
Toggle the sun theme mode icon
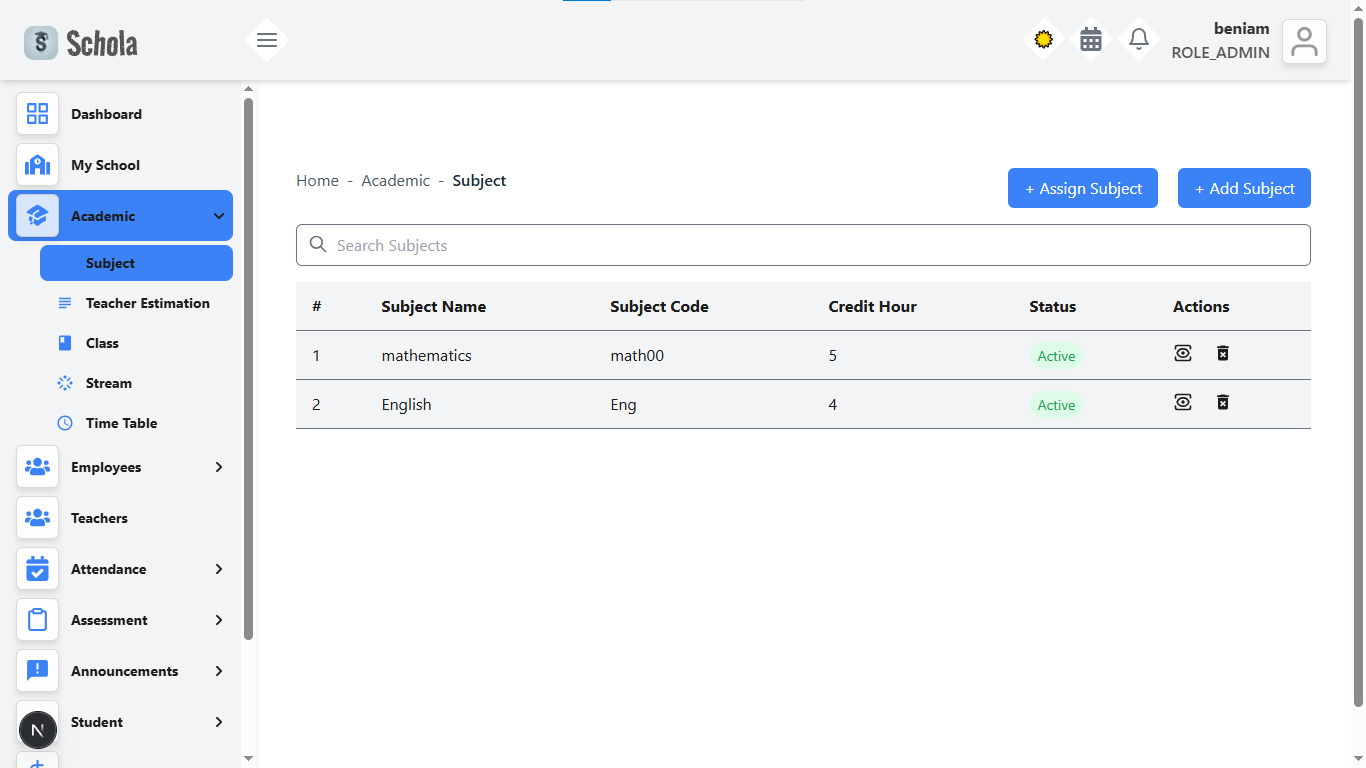coord(1043,40)
